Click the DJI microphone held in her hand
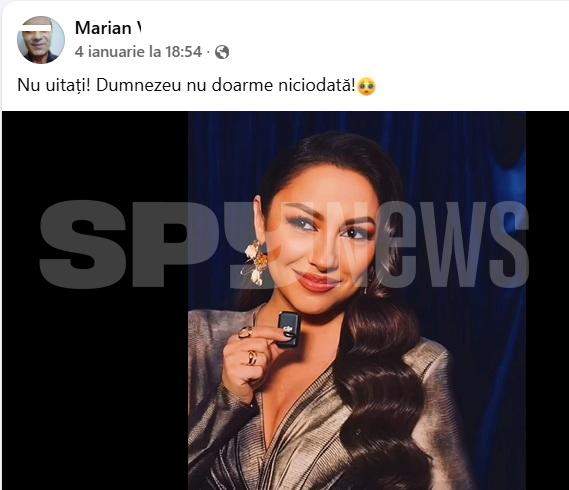The width and height of the screenshot is (569, 490). click(289, 329)
